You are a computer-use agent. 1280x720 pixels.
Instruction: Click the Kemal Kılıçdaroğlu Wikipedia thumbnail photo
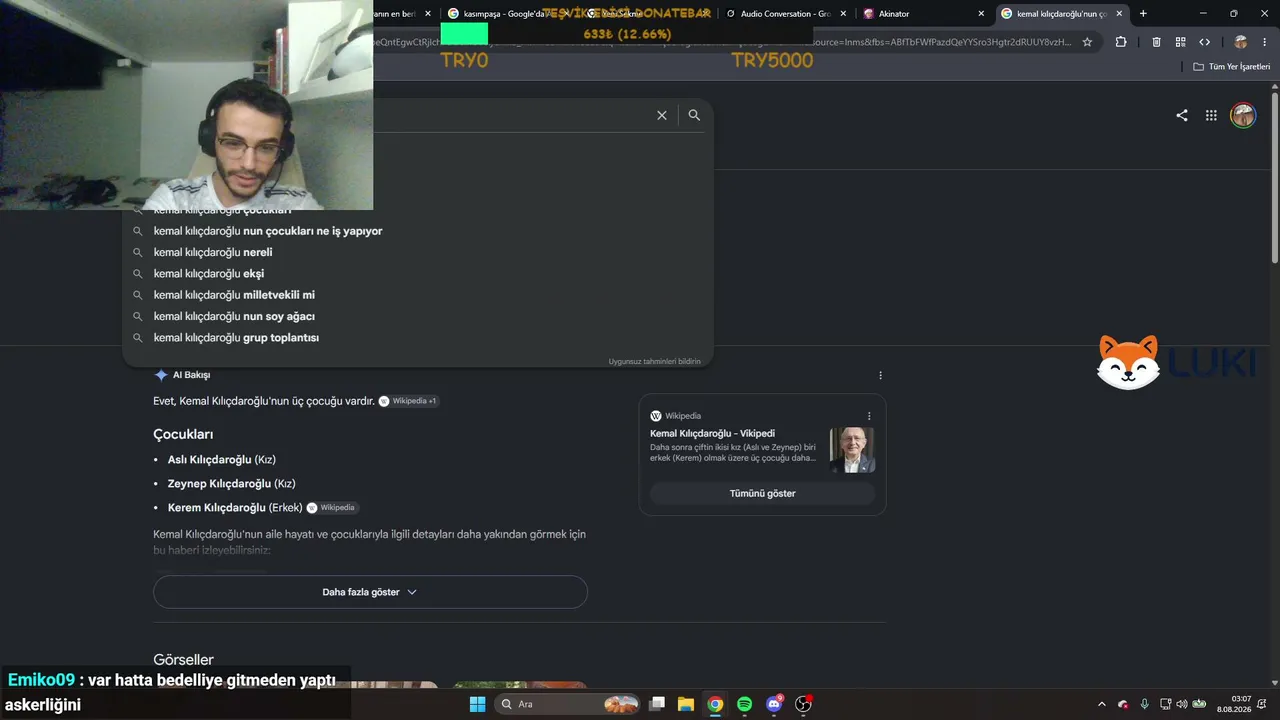click(x=852, y=450)
